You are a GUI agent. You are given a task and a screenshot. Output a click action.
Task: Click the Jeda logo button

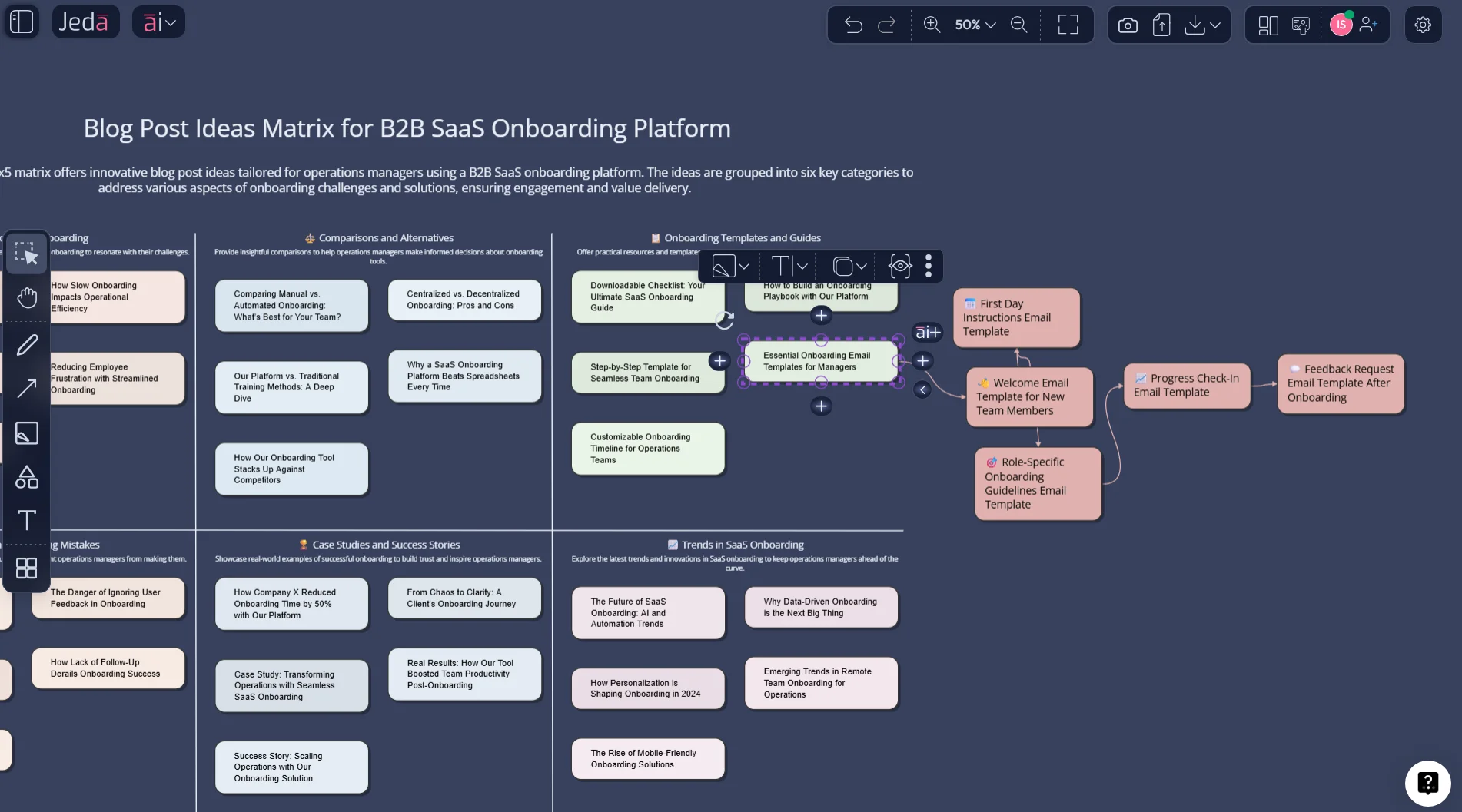coord(85,22)
